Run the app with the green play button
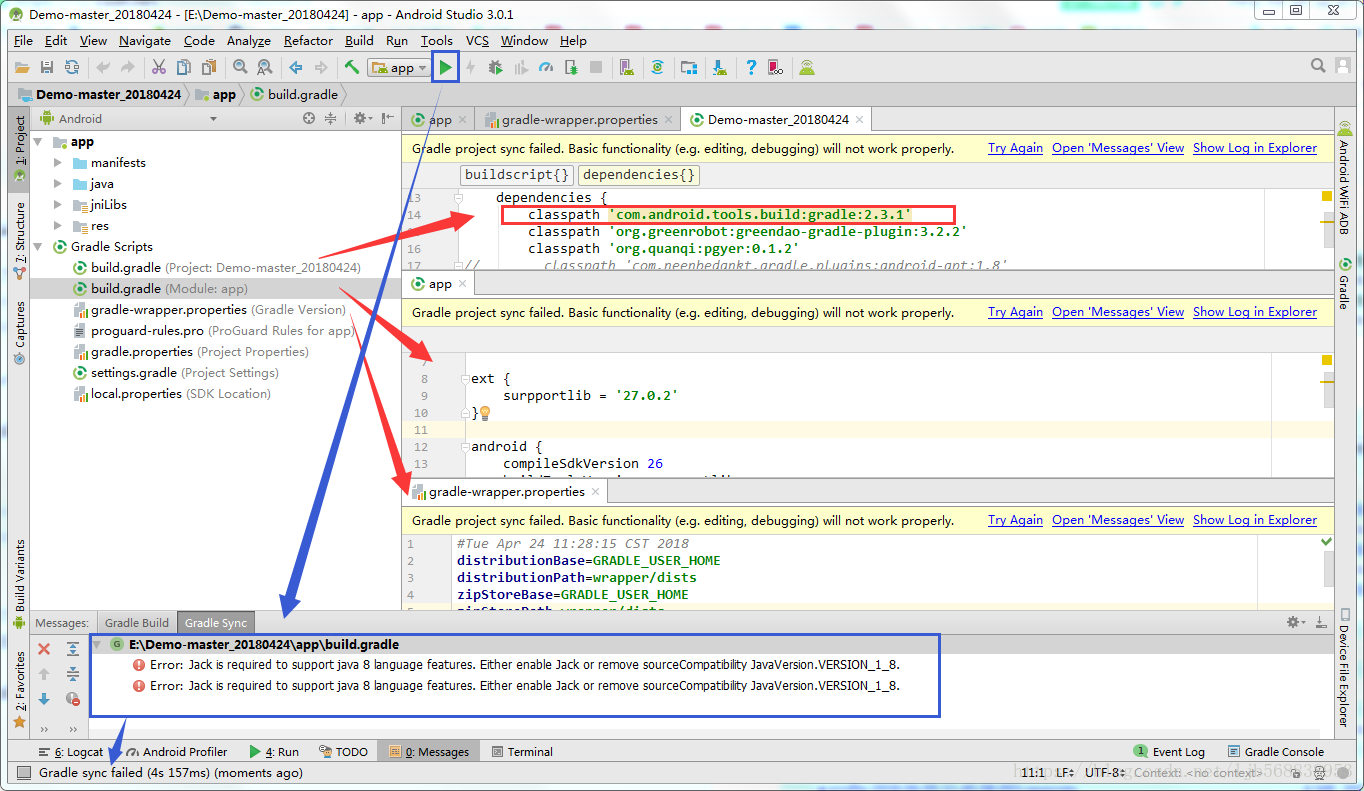 446,67
